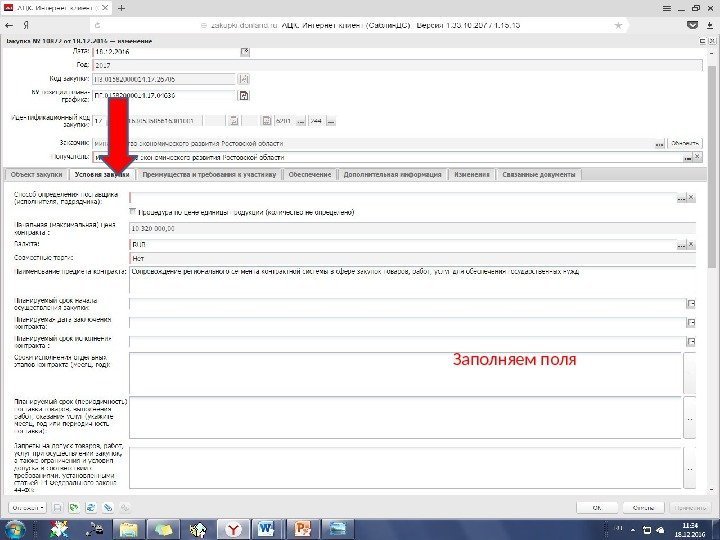Open calendar picker next to Дата field
The image size is (720, 540).
pos(245,51)
